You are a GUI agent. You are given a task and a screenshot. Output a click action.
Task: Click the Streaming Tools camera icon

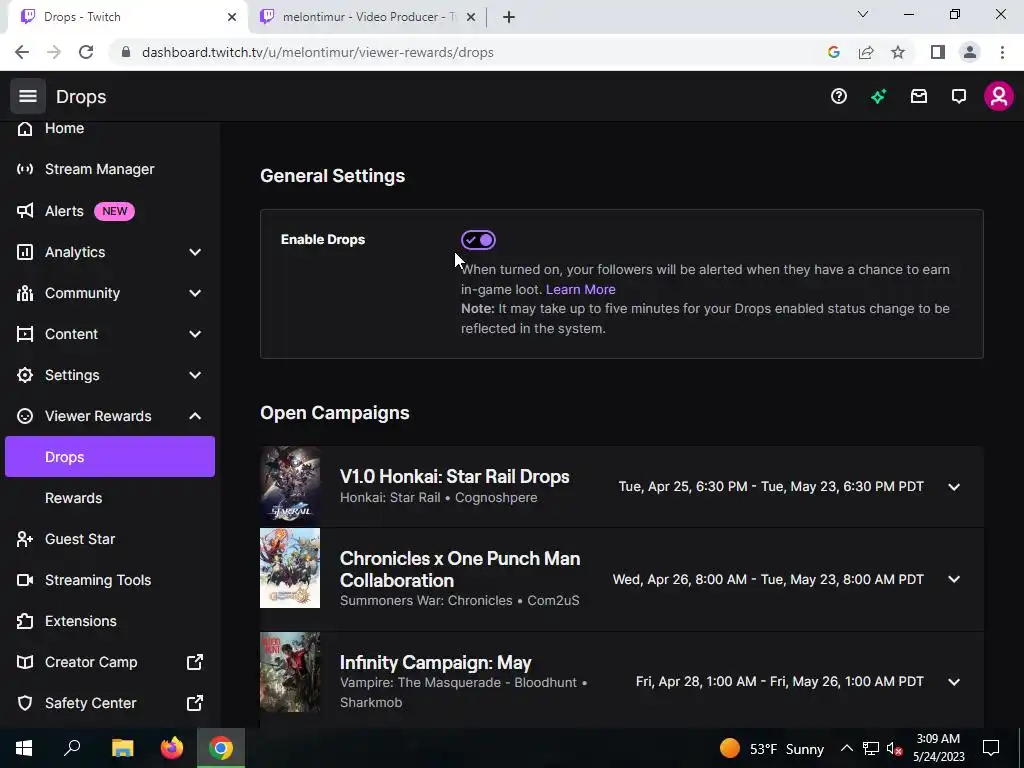pyautogui.click(x=25, y=580)
